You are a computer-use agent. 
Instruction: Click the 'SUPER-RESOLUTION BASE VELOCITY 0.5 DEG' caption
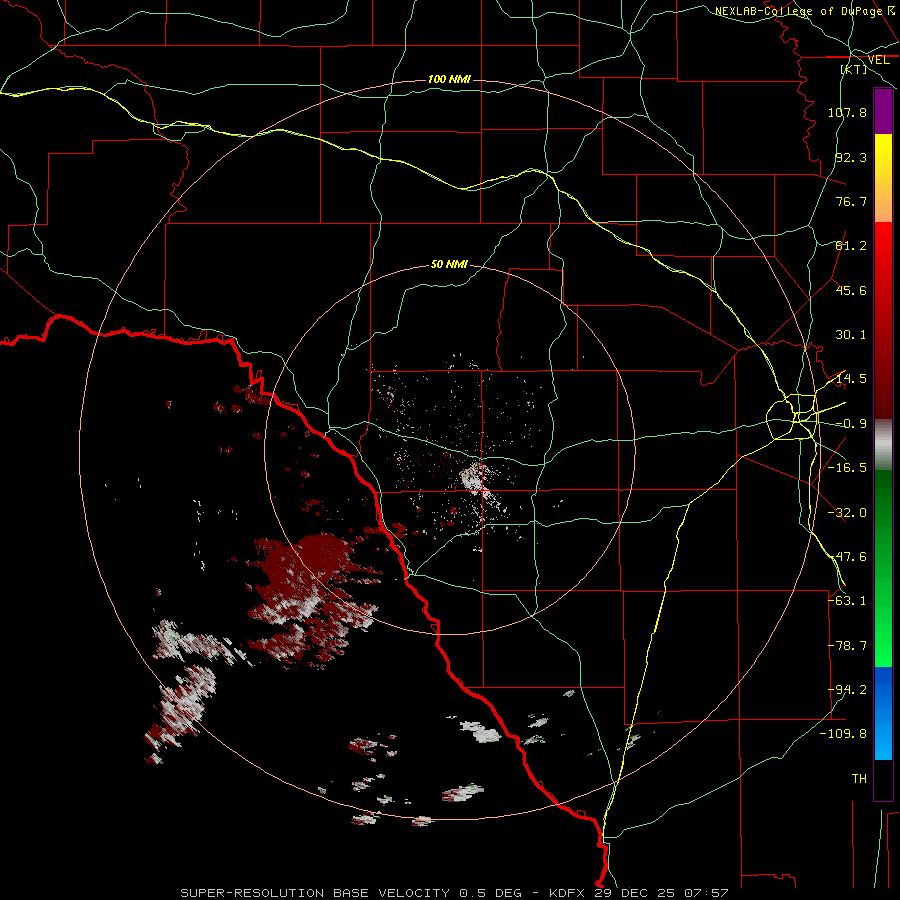351,893
